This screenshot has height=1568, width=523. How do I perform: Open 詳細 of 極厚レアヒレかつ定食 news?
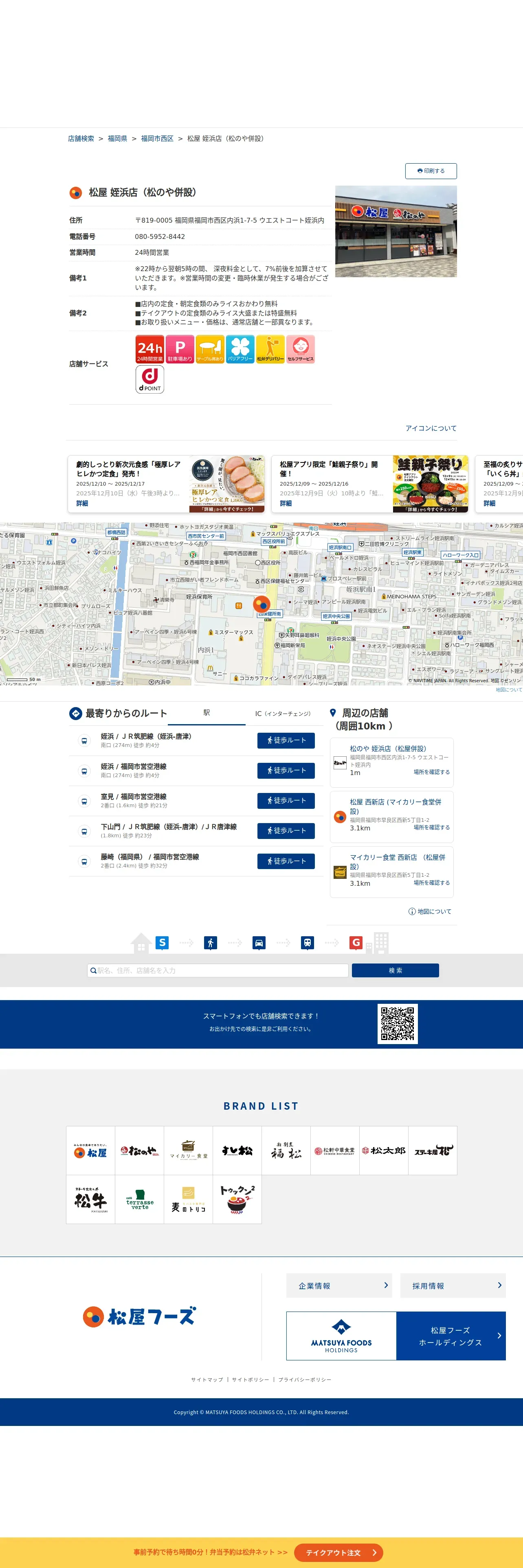[x=82, y=504]
